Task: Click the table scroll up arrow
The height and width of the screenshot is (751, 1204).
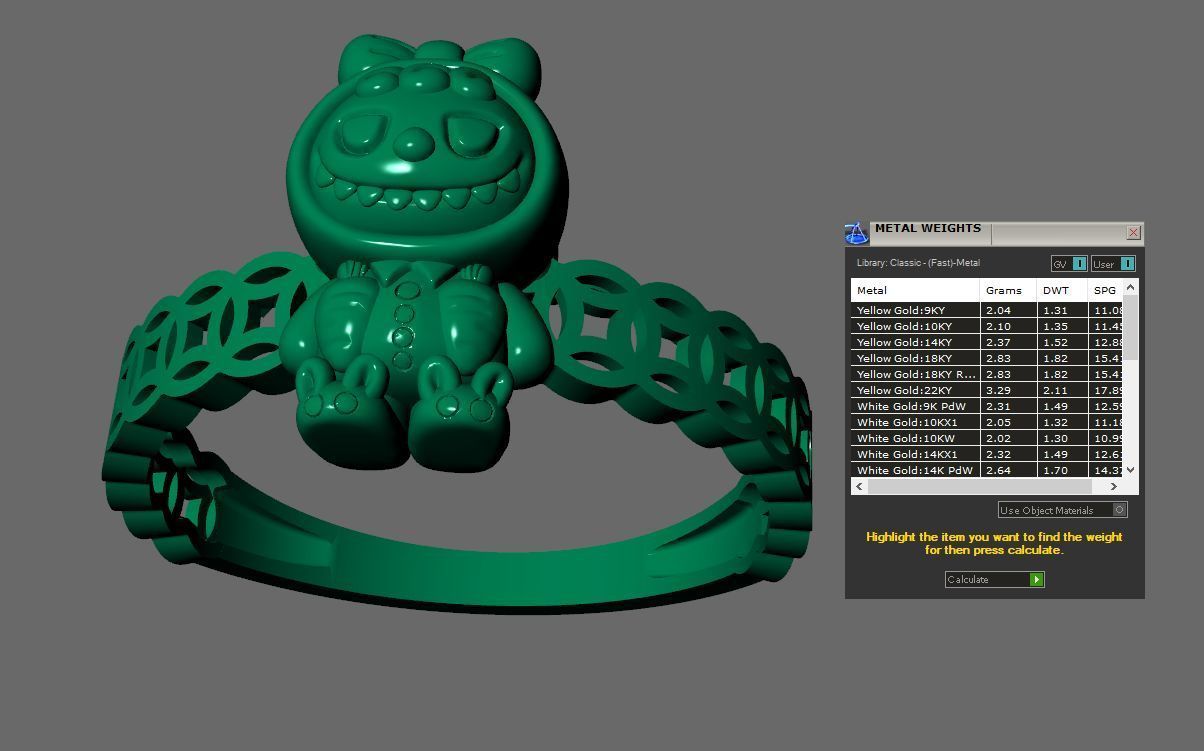Action: (x=1131, y=288)
